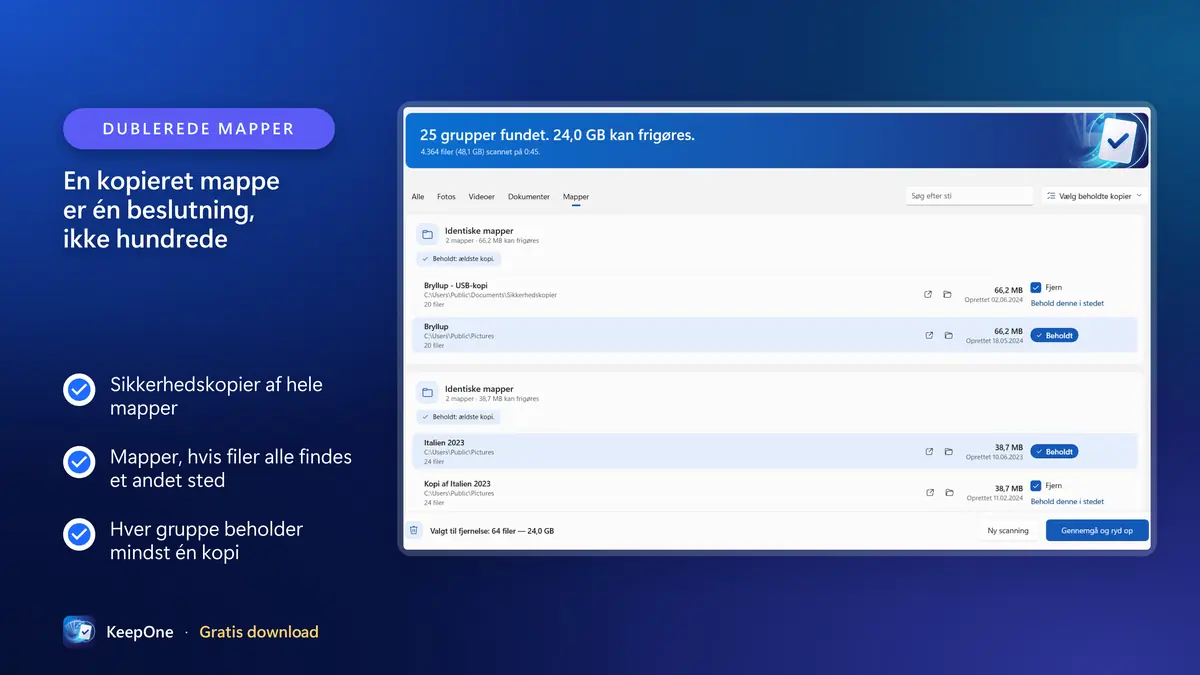Click the 25 grupper fundet headline
1200x675 pixels.
557,135
